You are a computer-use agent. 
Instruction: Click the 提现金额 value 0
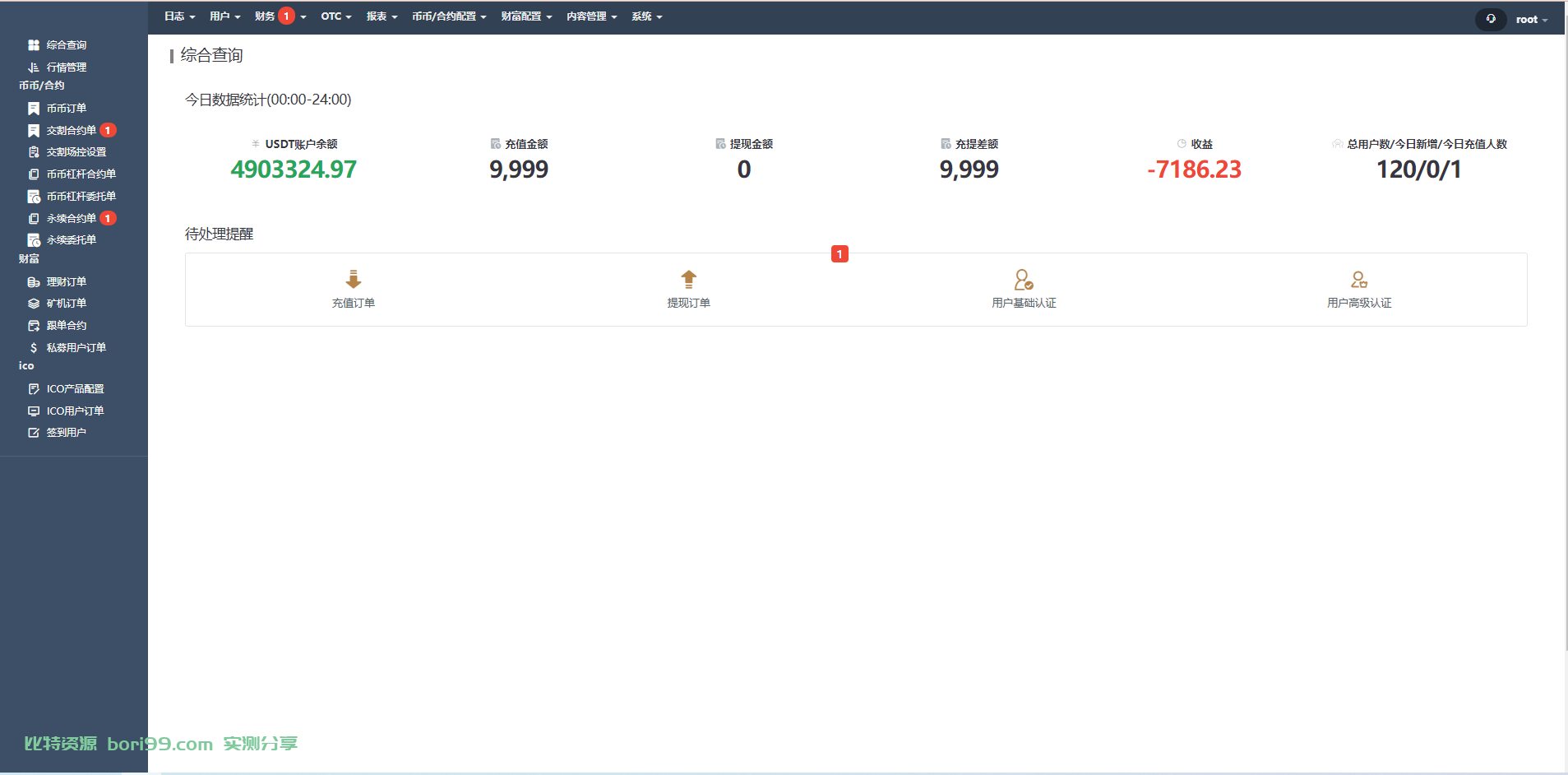coord(744,169)
